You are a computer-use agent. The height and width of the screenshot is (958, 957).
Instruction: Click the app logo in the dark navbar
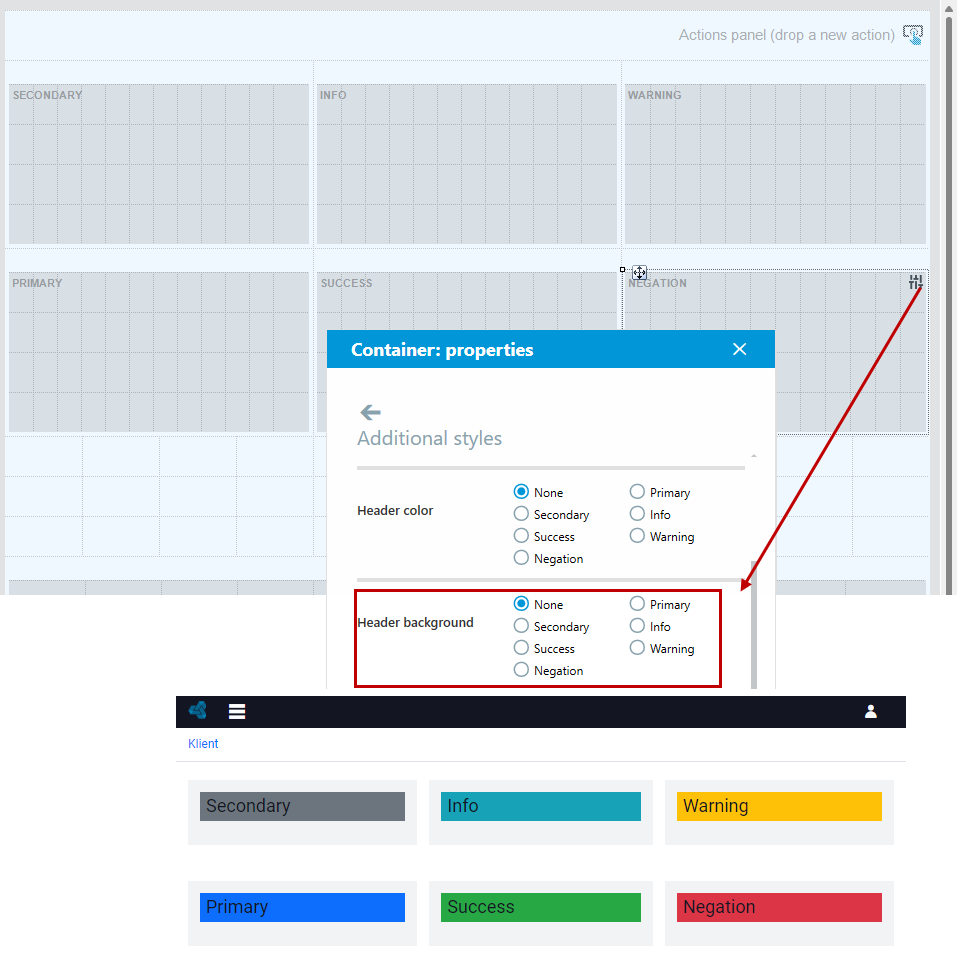(198, 710)
